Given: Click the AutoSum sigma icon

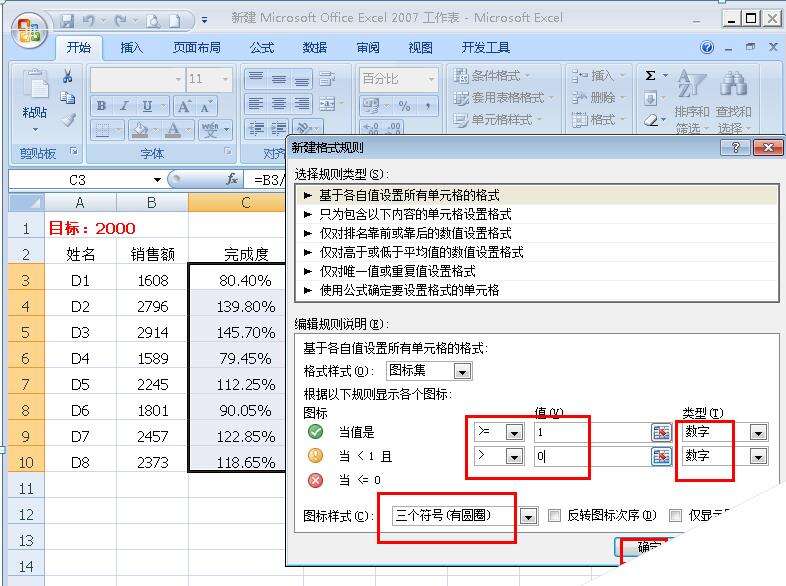Looking at the screenshot, I should point(651,75).
